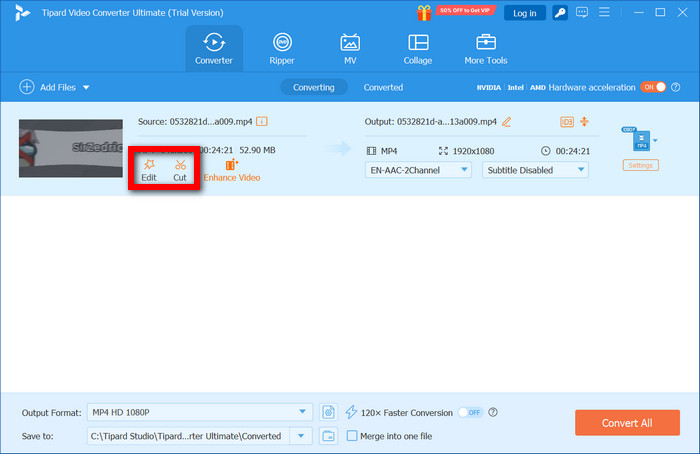The height and width of the screenshot is (454, 700).
Task: Expand the Output Format MP4 HD 1080P dropdown
Action: tap(304, 412)
